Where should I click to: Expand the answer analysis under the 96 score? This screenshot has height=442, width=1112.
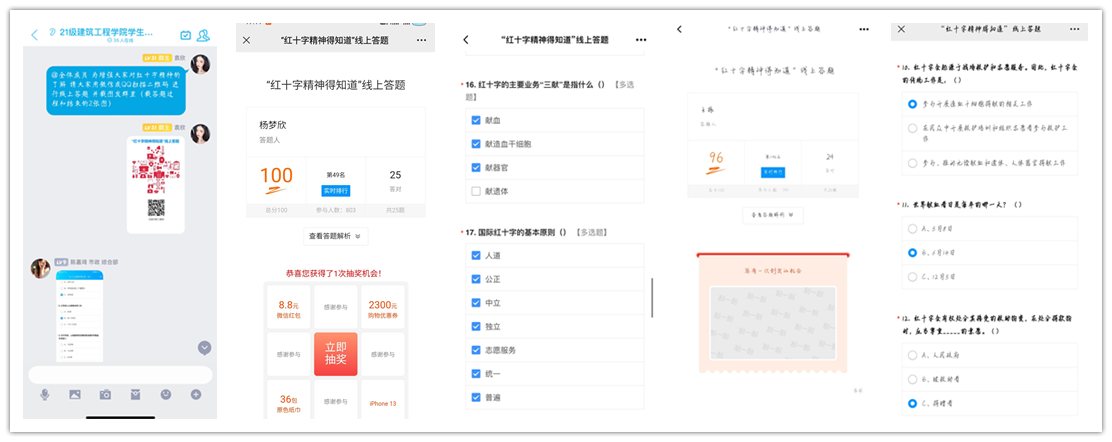(770, 215)
